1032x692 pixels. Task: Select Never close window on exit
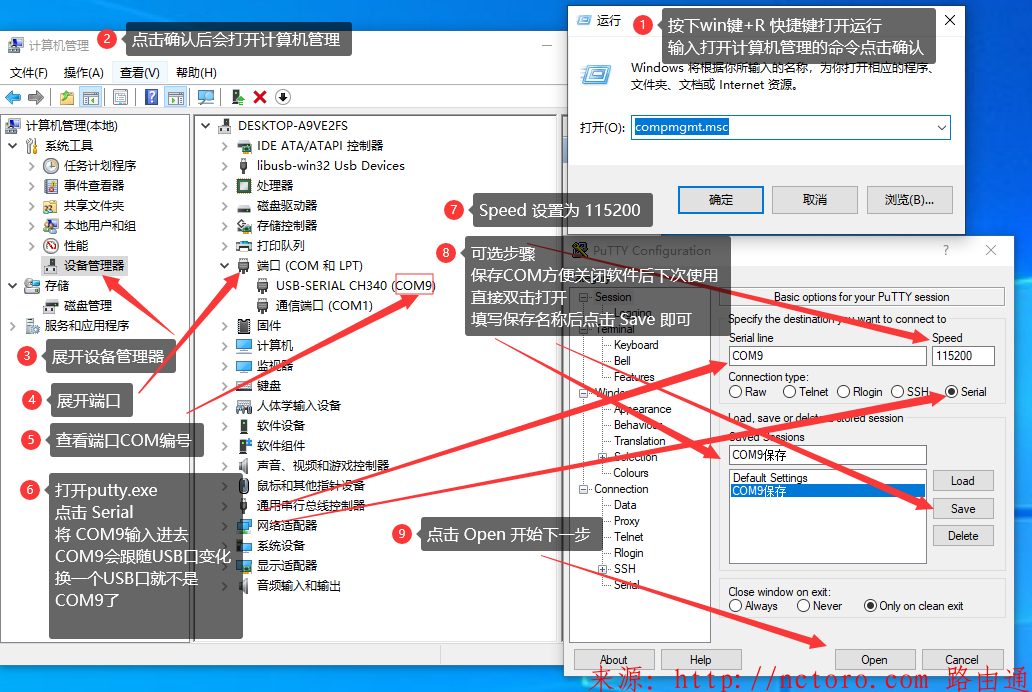[803, 606]
